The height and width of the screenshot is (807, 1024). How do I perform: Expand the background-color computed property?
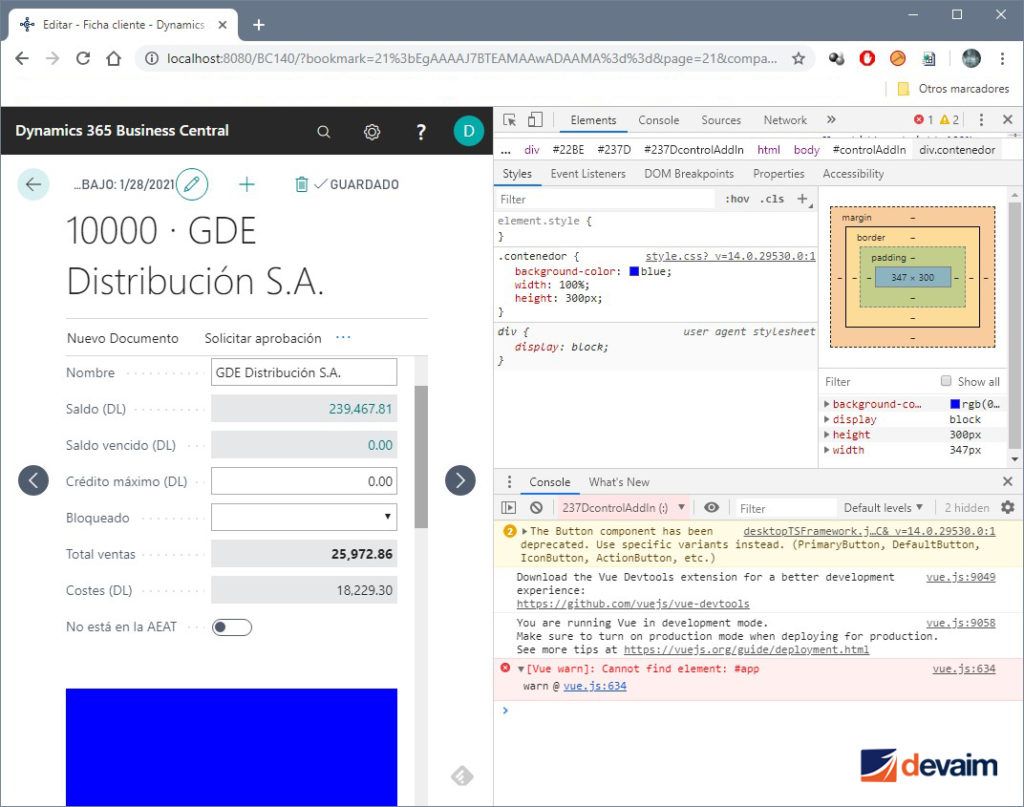pyautogui.click(x=827, y=404)
